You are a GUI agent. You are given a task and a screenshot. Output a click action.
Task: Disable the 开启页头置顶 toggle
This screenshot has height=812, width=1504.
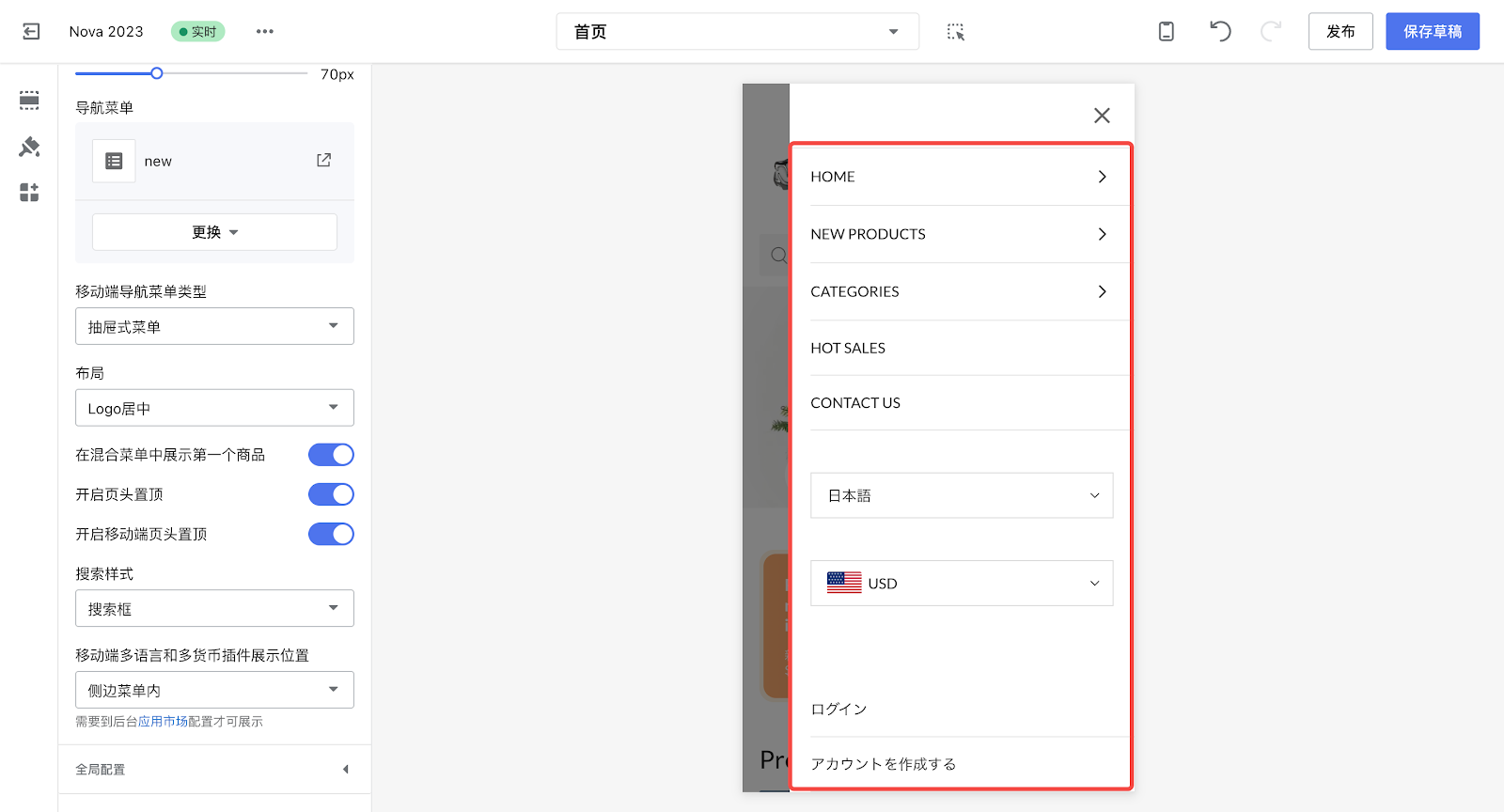[x=331, y=494]
